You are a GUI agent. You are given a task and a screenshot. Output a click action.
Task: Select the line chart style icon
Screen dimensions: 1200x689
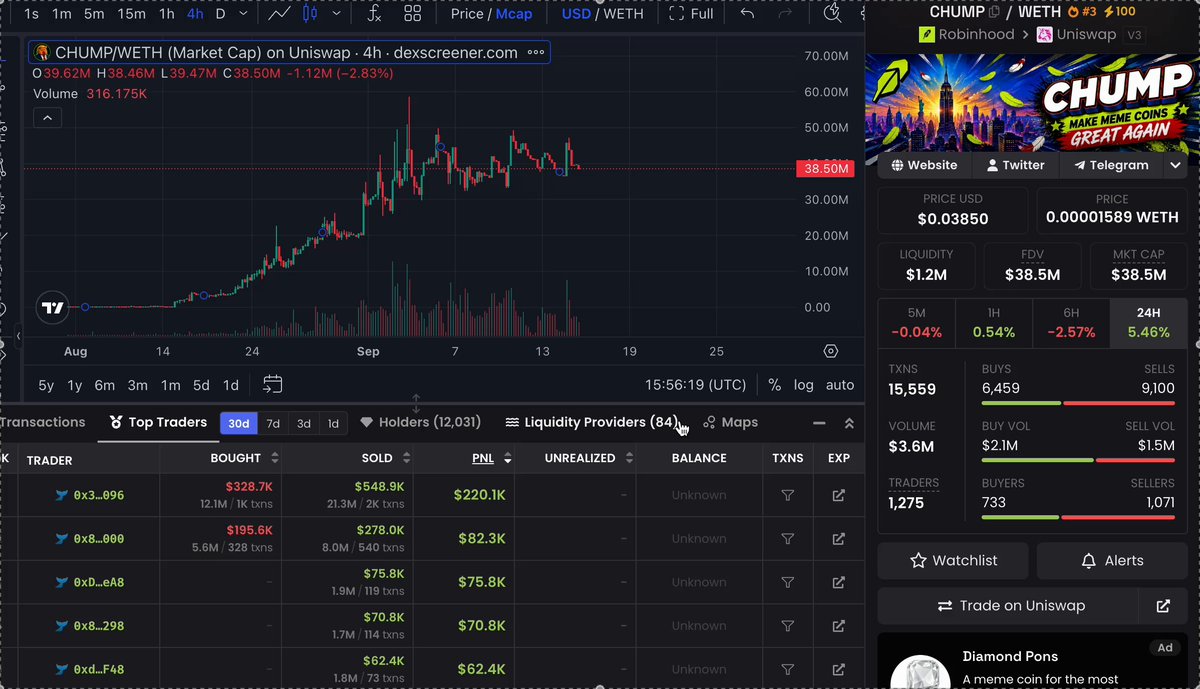pos(280,14)
